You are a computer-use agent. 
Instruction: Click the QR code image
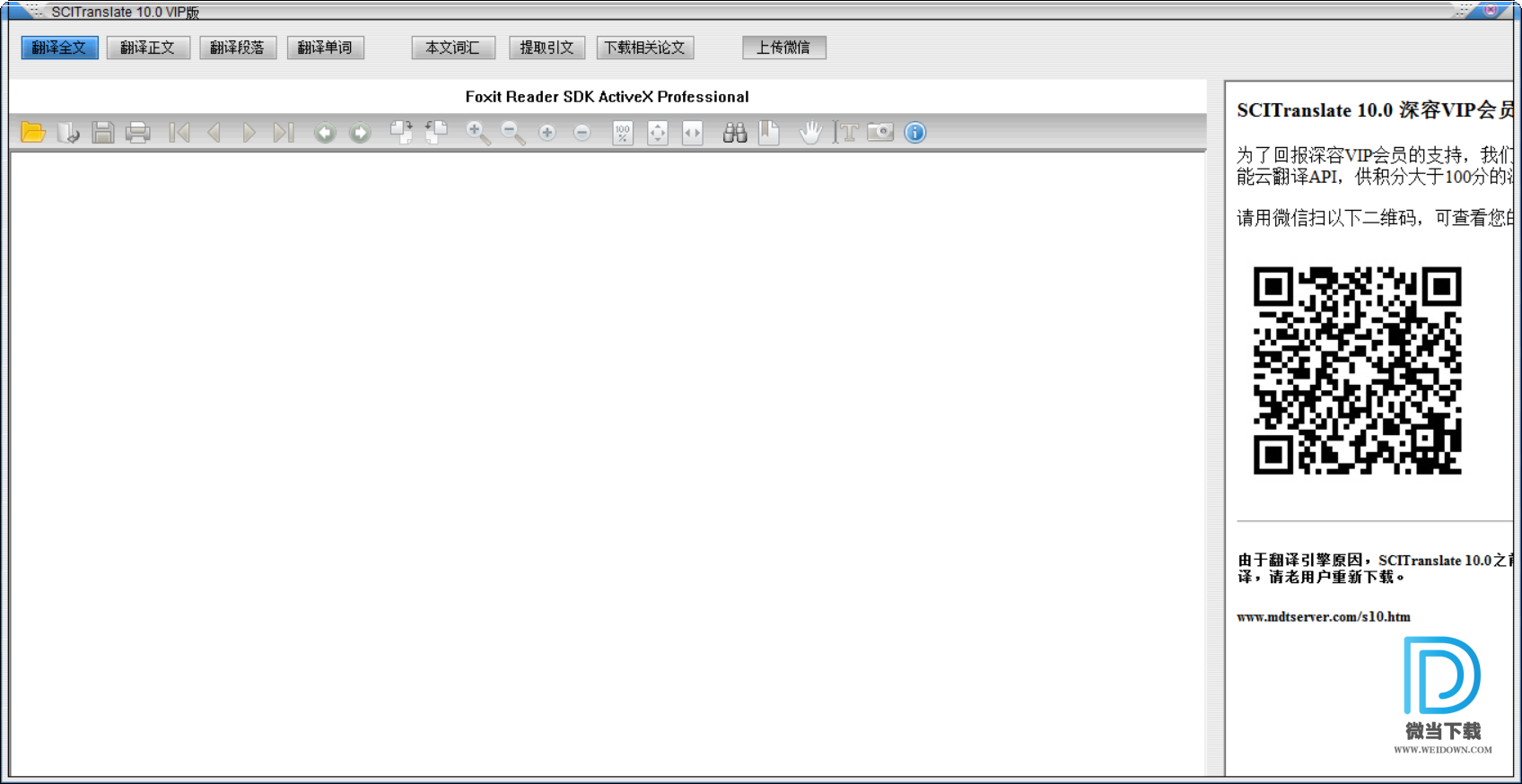pos(1358,370)
